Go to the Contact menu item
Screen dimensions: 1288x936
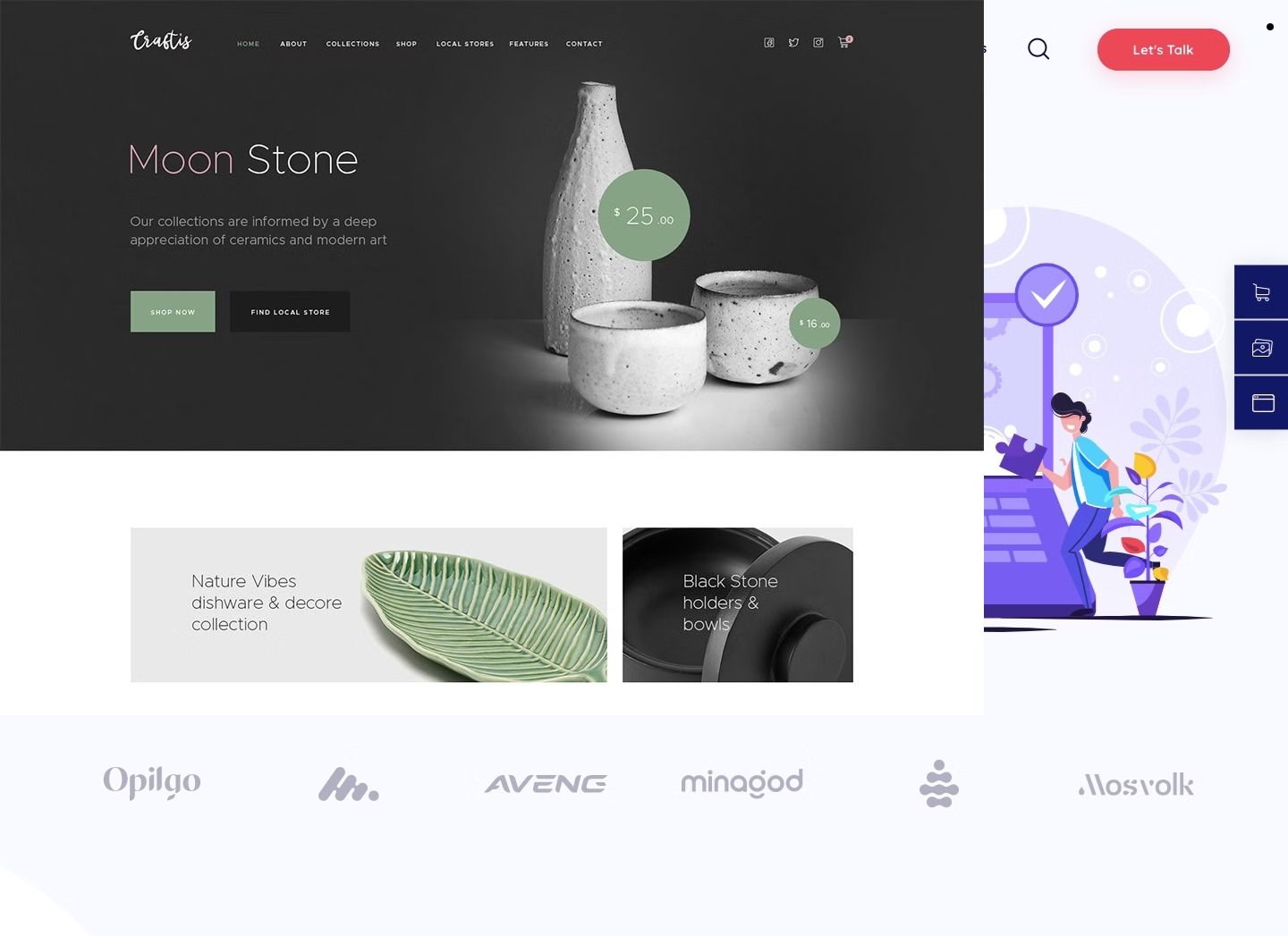click(584, 44)
